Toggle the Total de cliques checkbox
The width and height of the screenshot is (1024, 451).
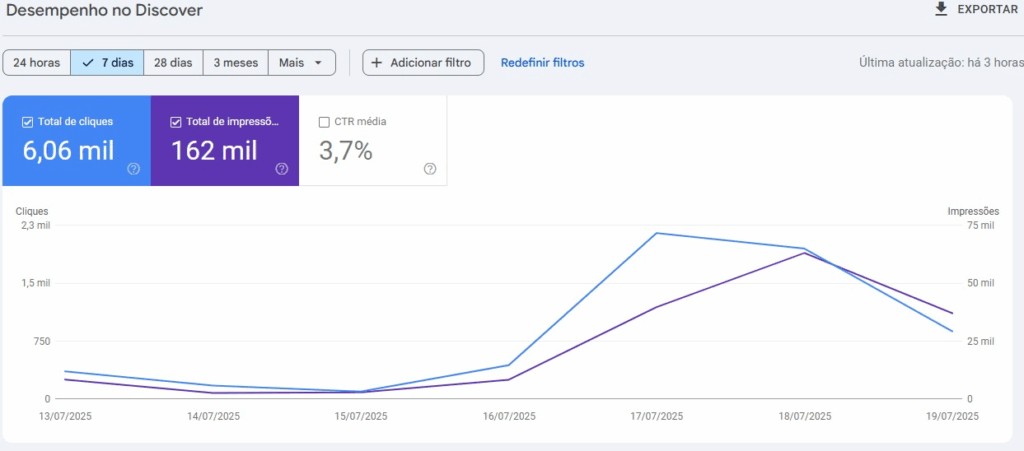tap(28, 122)
